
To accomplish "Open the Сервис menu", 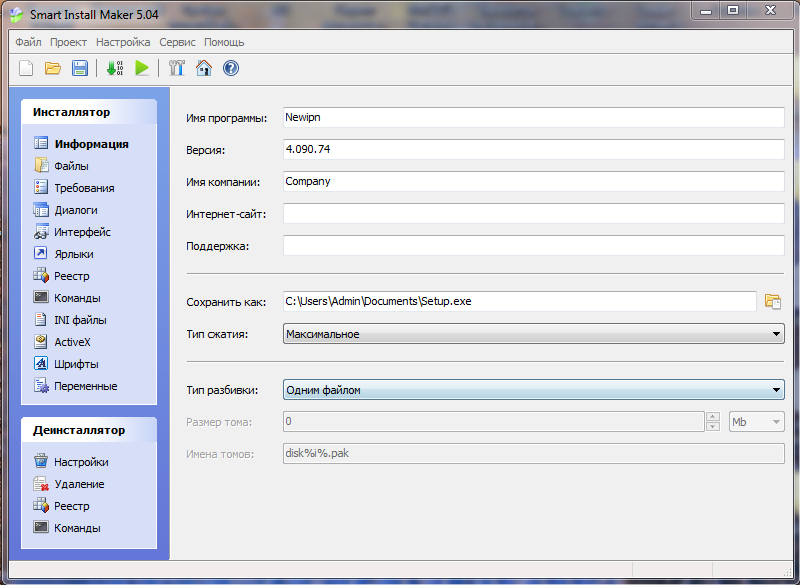I will pos(177,42).
